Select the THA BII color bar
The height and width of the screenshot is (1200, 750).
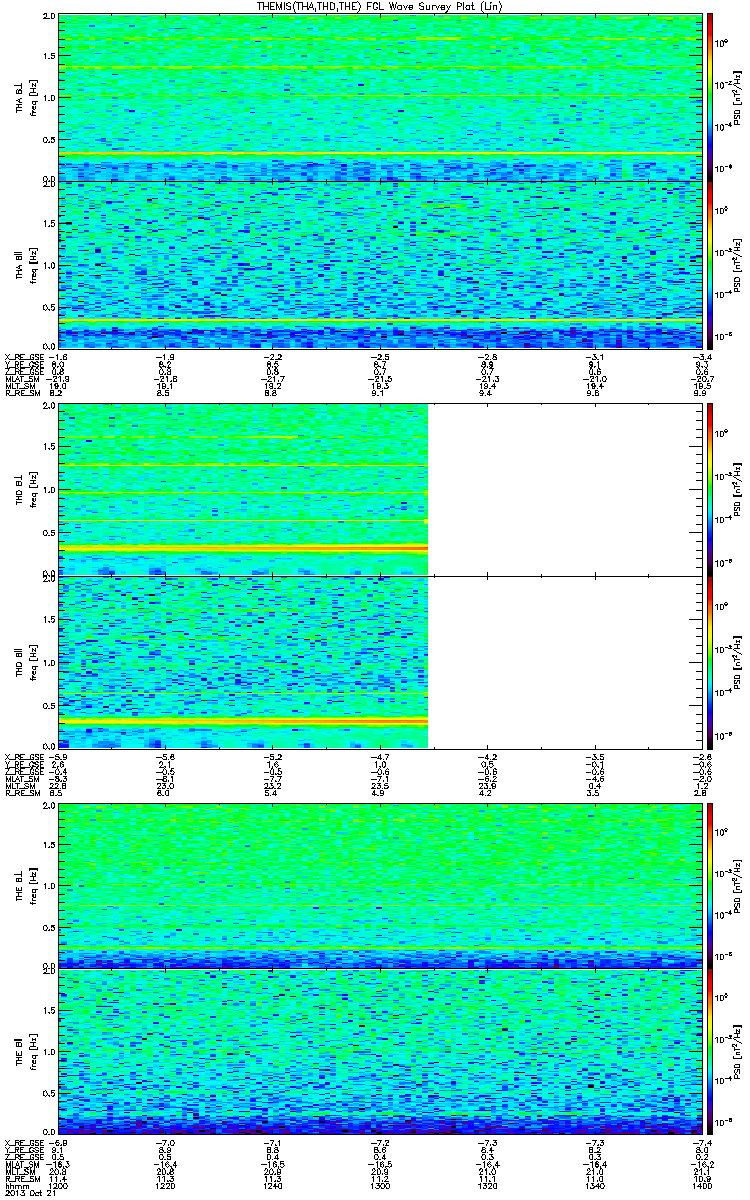[710, 264]
